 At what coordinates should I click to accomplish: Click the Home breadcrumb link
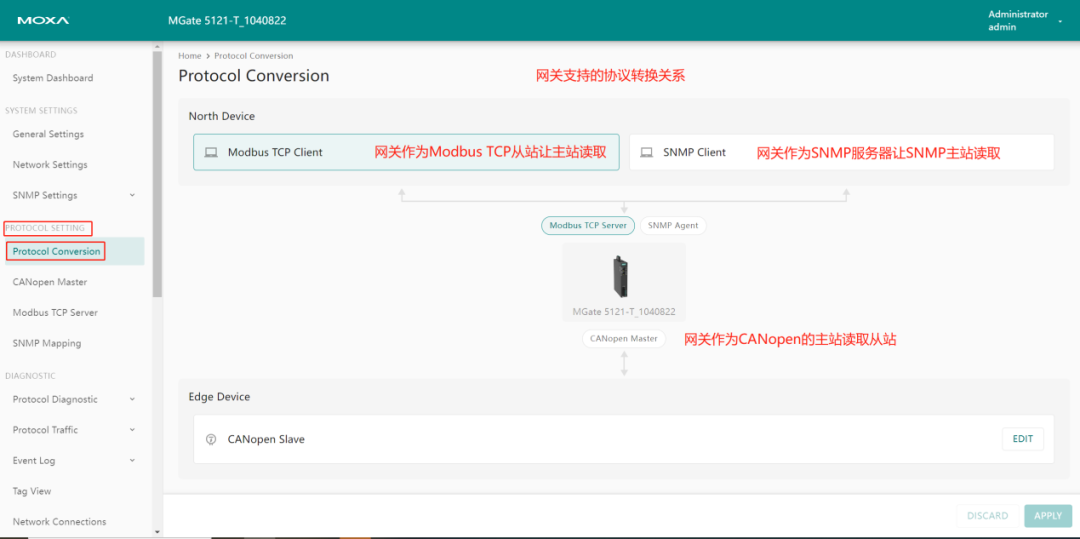coord(189,56)
